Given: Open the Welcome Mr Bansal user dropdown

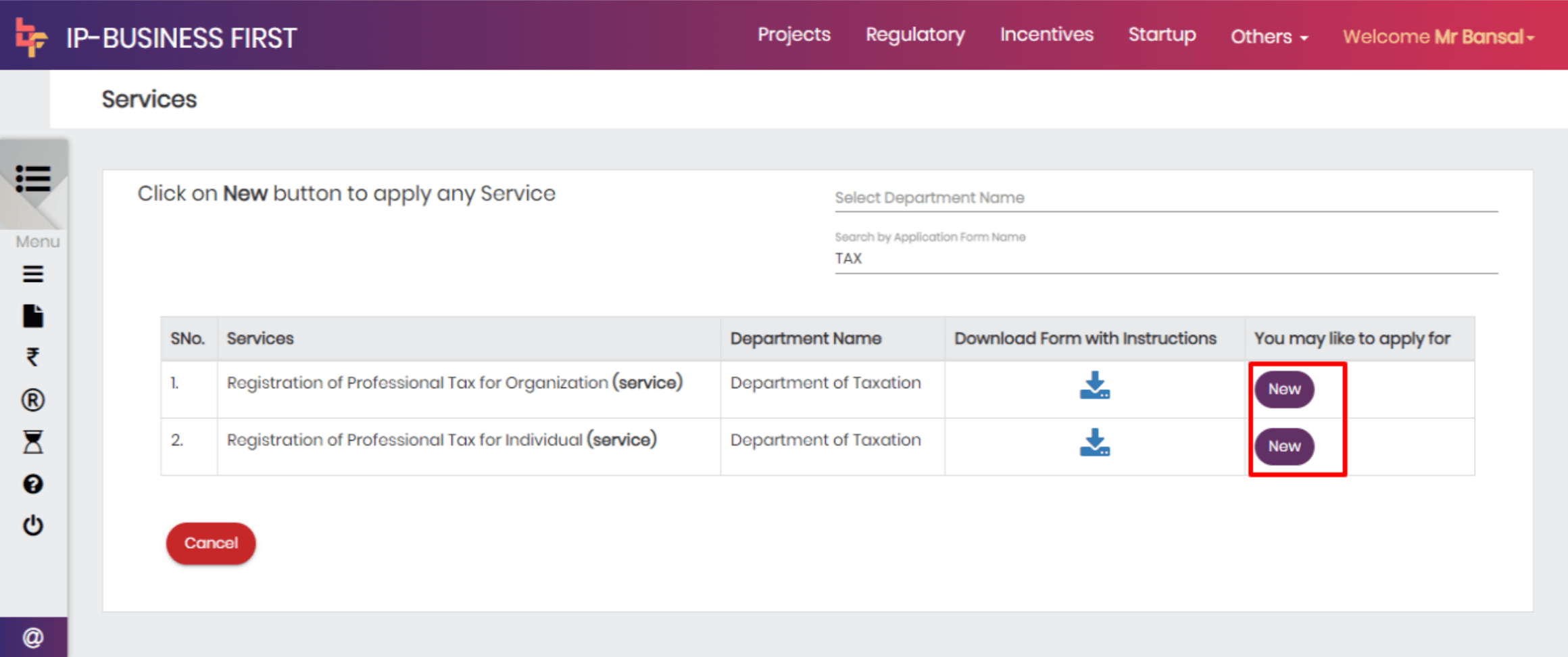Looking at the screenshot, I should [x=1438, y=36].
